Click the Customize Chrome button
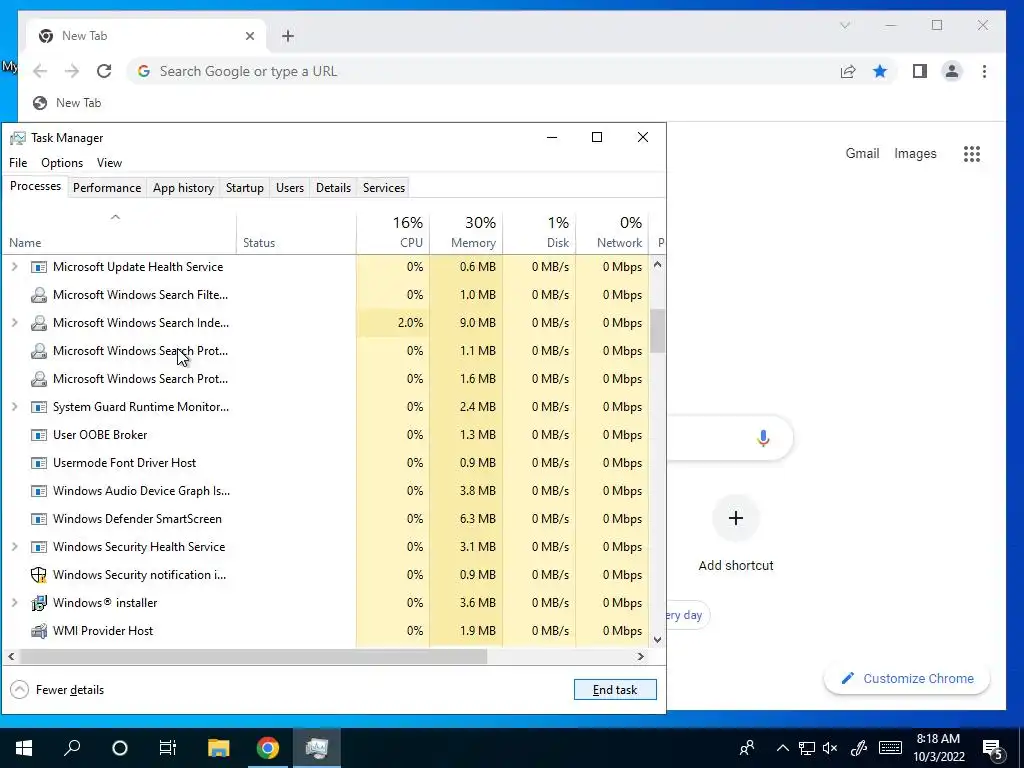This screenshot has height=768, width=1024. [907, 679]
